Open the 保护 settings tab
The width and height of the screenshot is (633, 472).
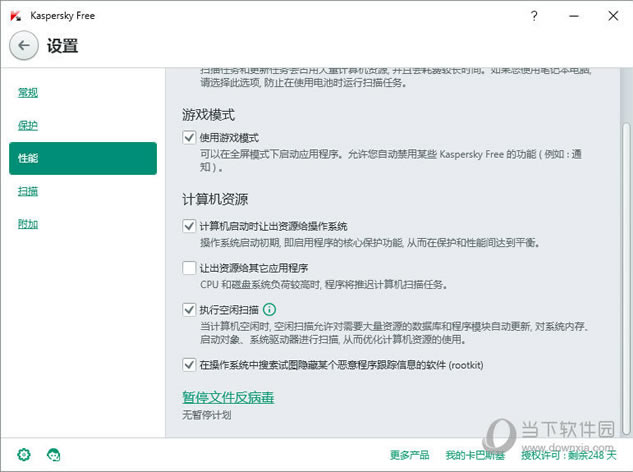coord(28,126)
